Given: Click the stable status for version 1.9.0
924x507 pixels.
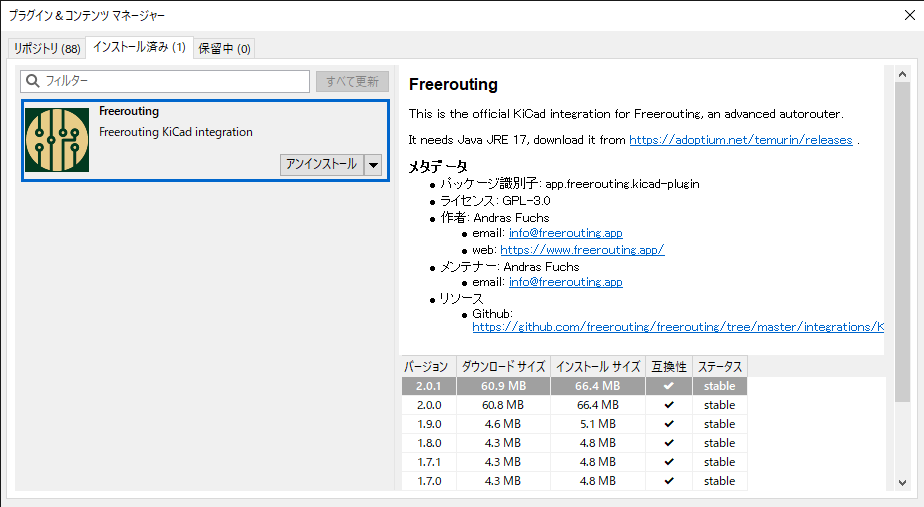Looking at the screenshot, I should click(720, 424).
